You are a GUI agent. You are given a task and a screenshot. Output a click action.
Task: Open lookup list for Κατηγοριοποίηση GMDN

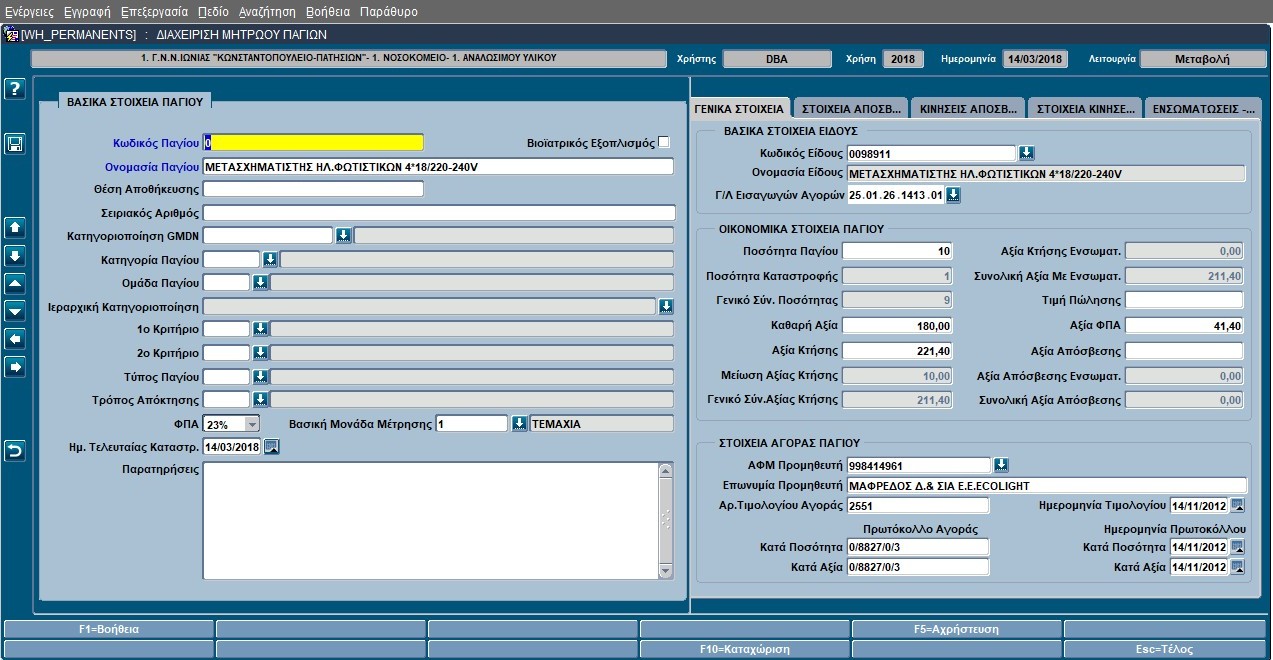pos(342,235)
